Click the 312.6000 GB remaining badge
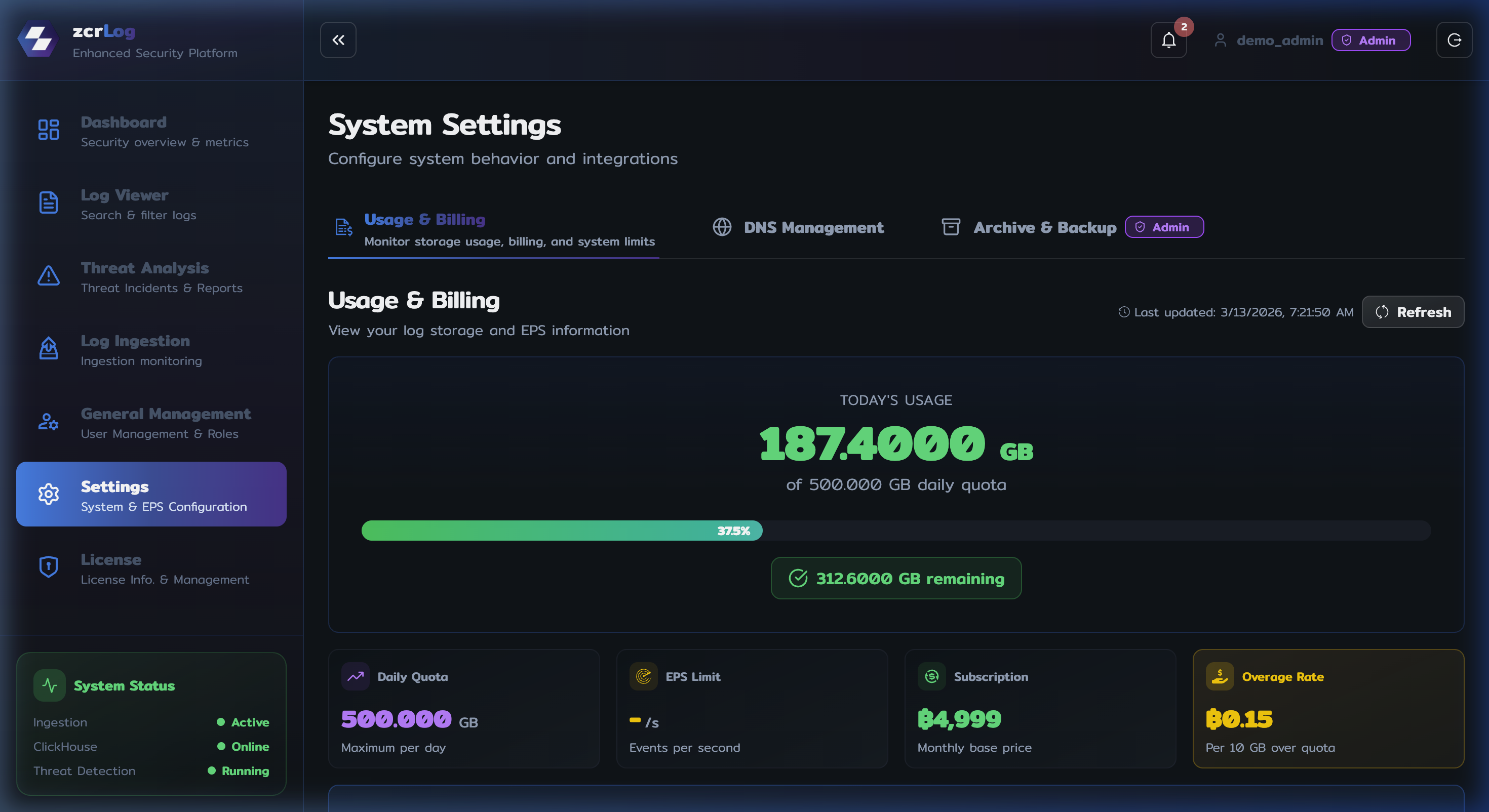The width and height of the screenshot is (1489, 812). point(895,578)
